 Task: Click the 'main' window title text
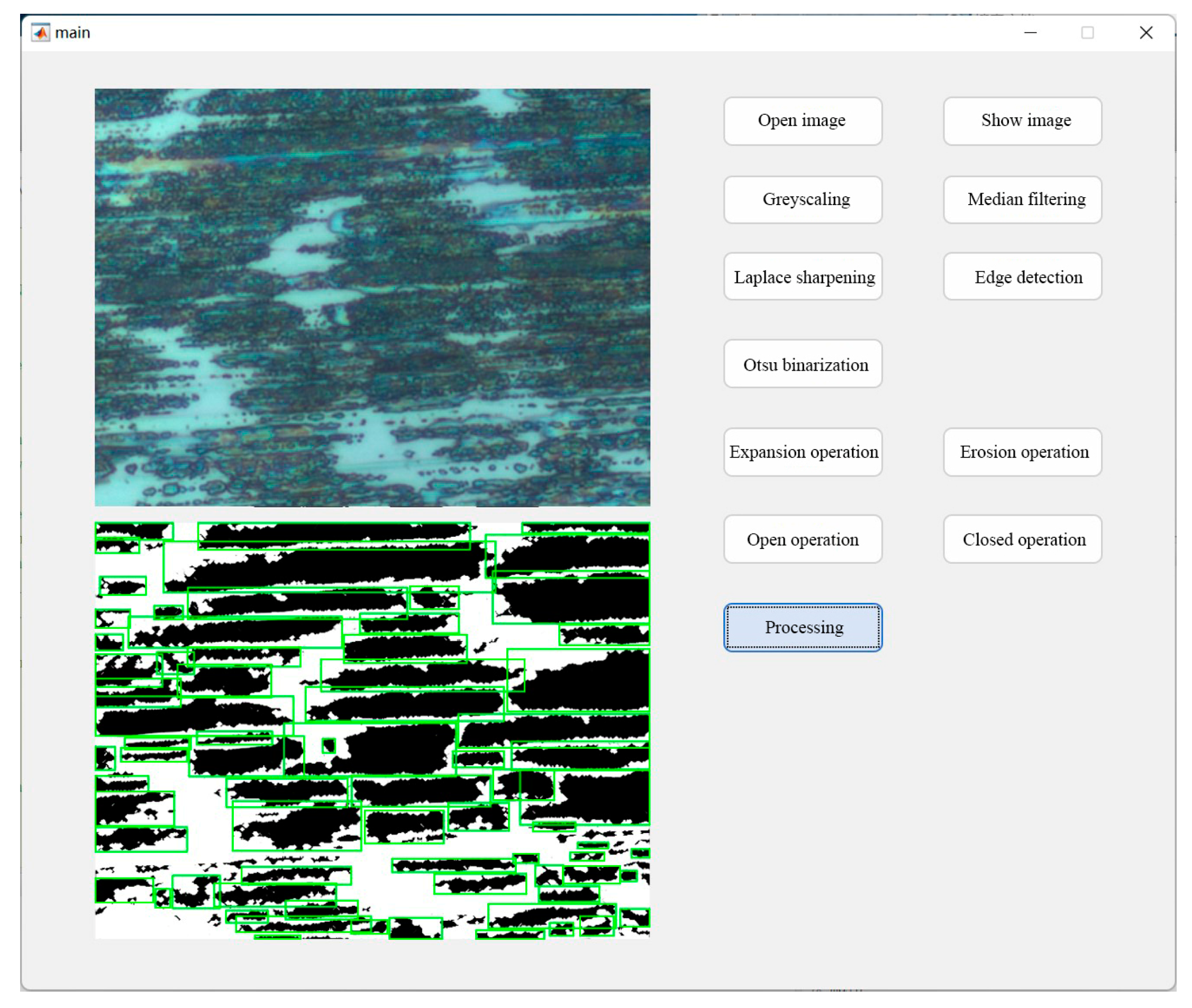[x=72, y=33]
